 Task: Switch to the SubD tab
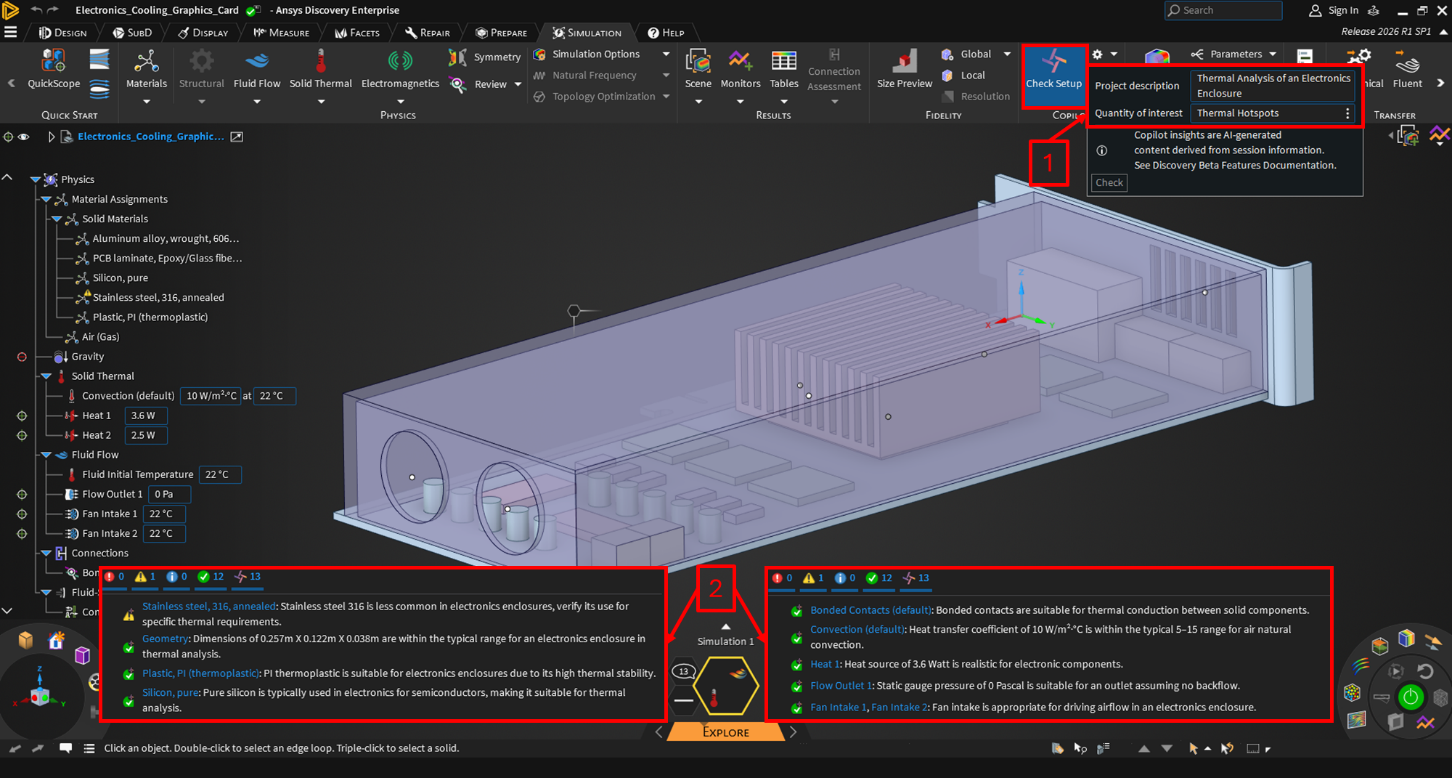pyautogui.click(x=130, y=32)
